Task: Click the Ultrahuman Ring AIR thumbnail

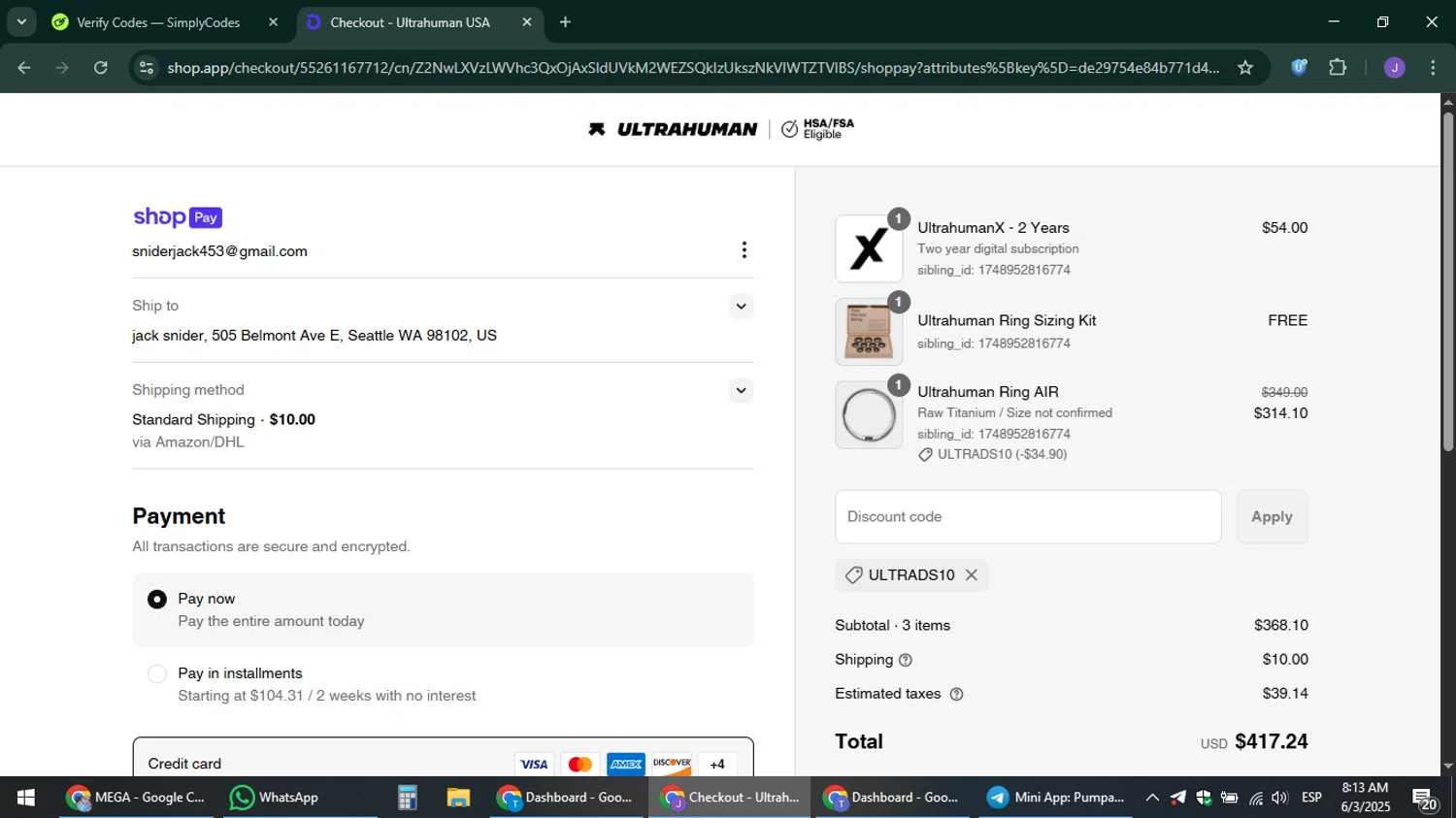Action: (x=869, y=415)
